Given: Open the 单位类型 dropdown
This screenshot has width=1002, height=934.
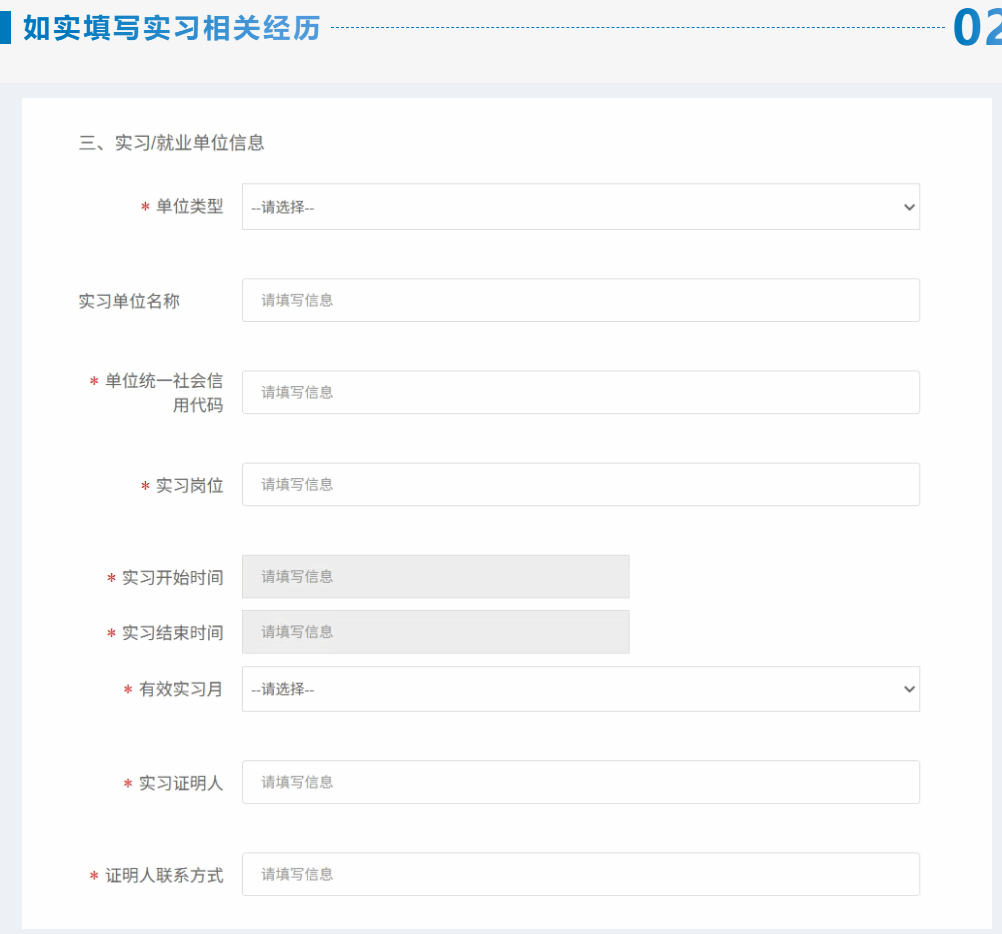Looking at the screenshot, I should pyautogui.click(x=580, y=207).
